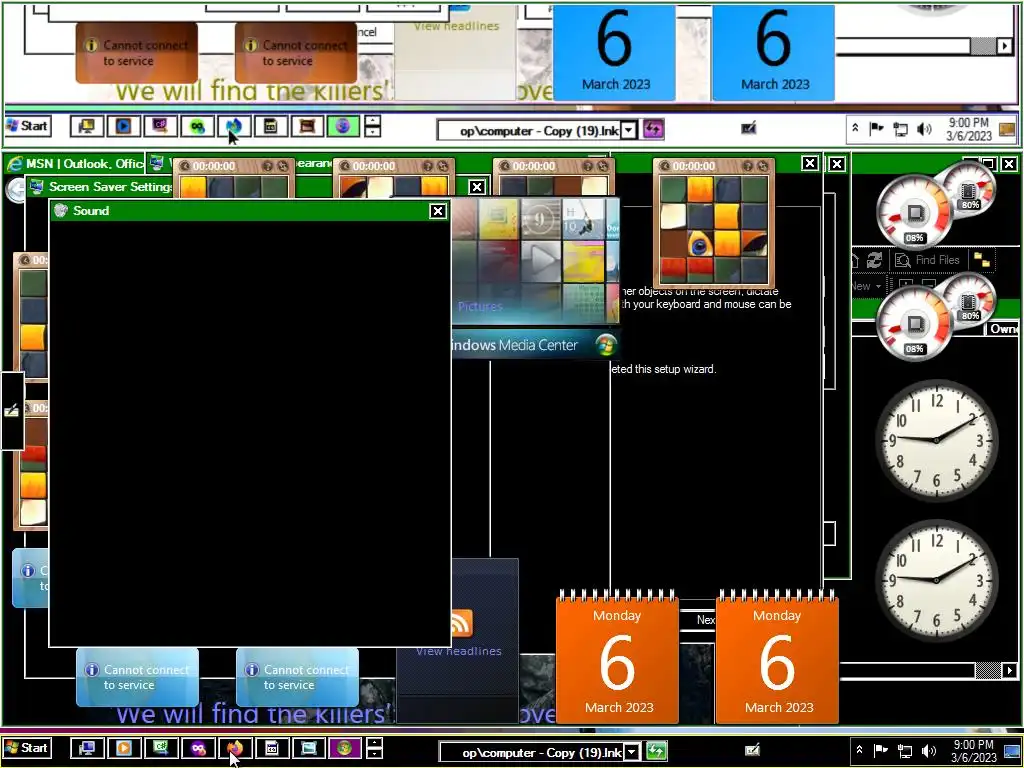
Task: Click View headlines in the dark feed gadget
Action: [x=459, y=651]
